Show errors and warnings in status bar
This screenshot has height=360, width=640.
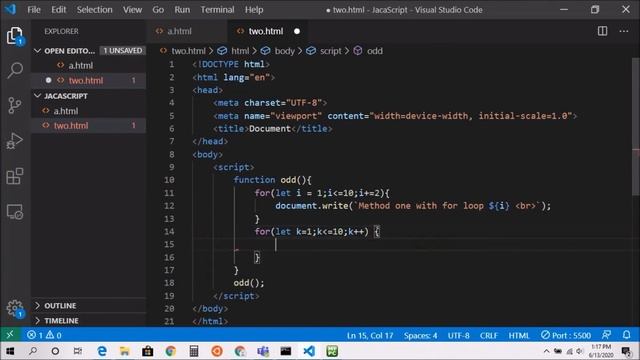(44, 335)
